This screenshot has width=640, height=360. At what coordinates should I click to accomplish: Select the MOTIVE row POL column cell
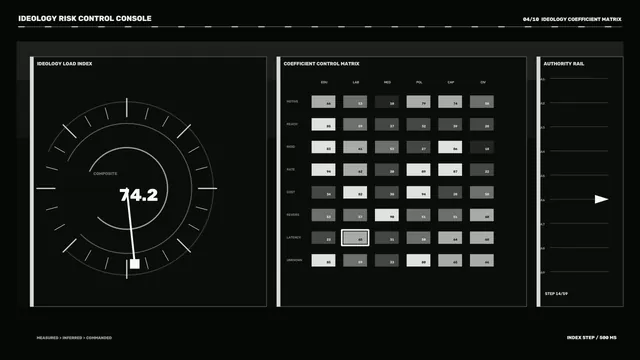coord(418,102)
